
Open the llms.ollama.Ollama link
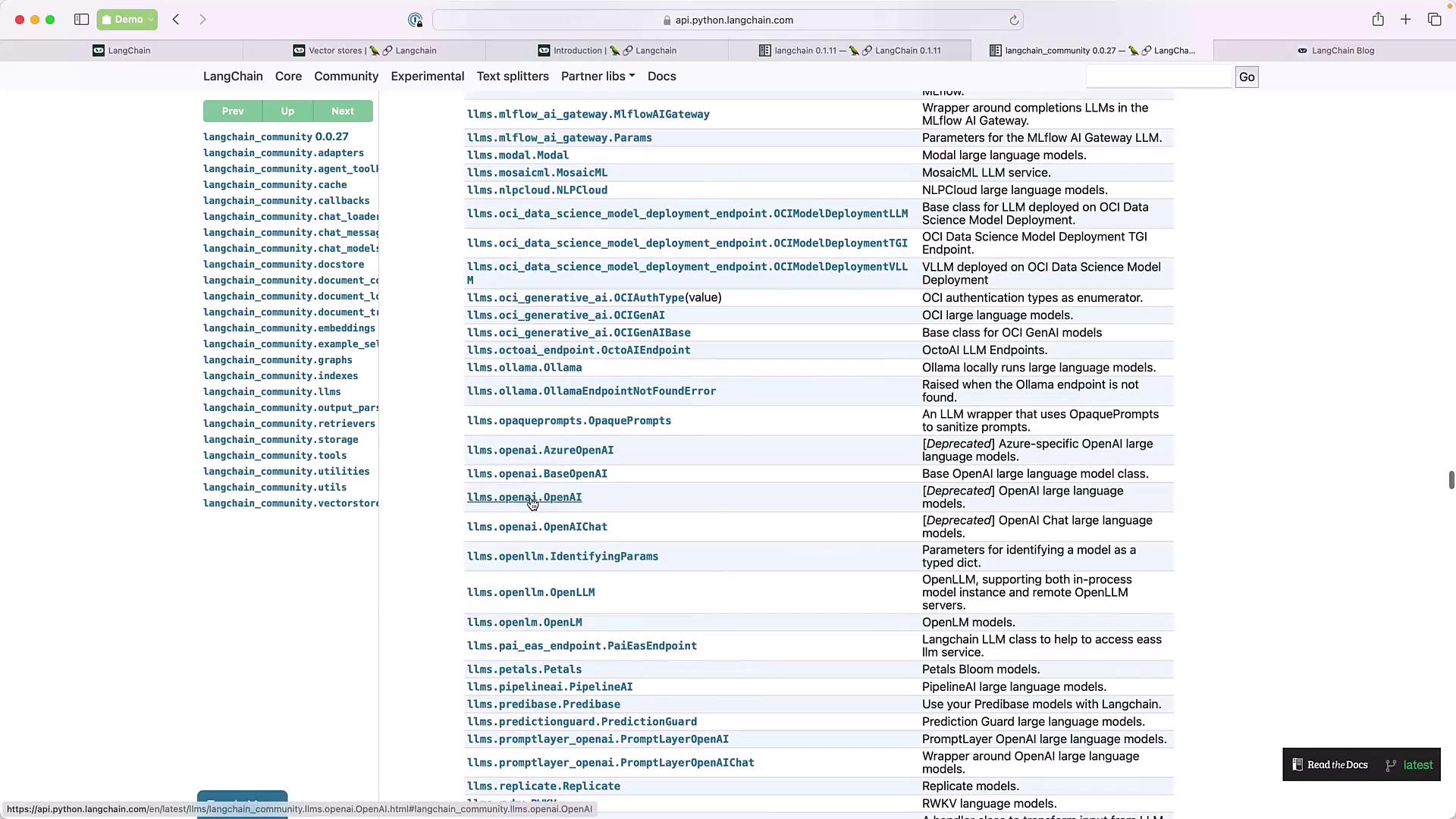tap(524, 368)
